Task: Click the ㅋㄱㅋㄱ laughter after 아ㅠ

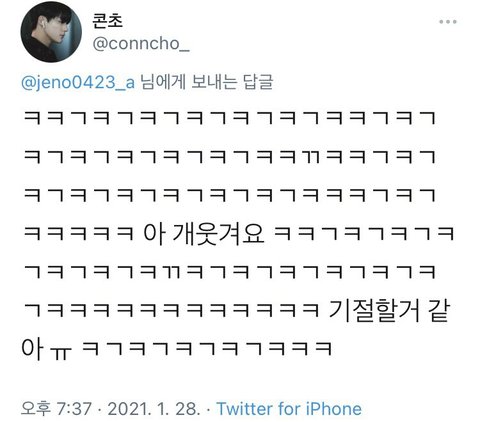Action: coord(207,349)
